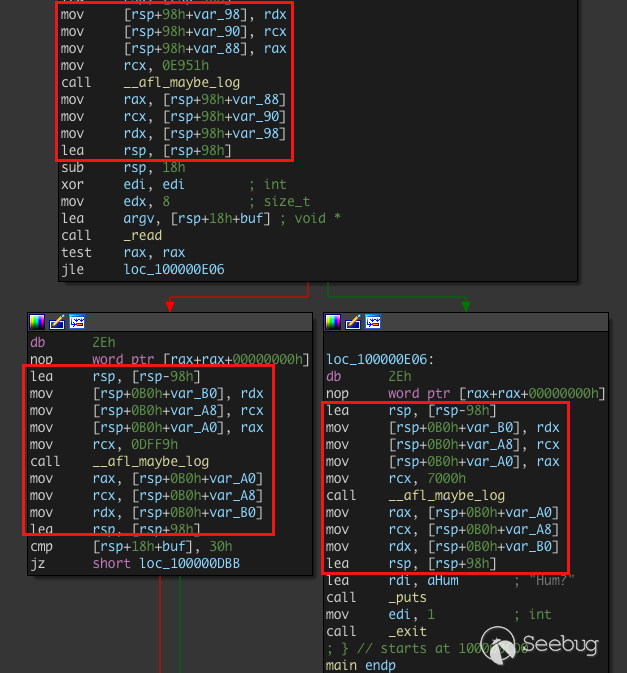Click the line 'mov rax, [rsp+98h+var_88]'

tap(173, 100)
